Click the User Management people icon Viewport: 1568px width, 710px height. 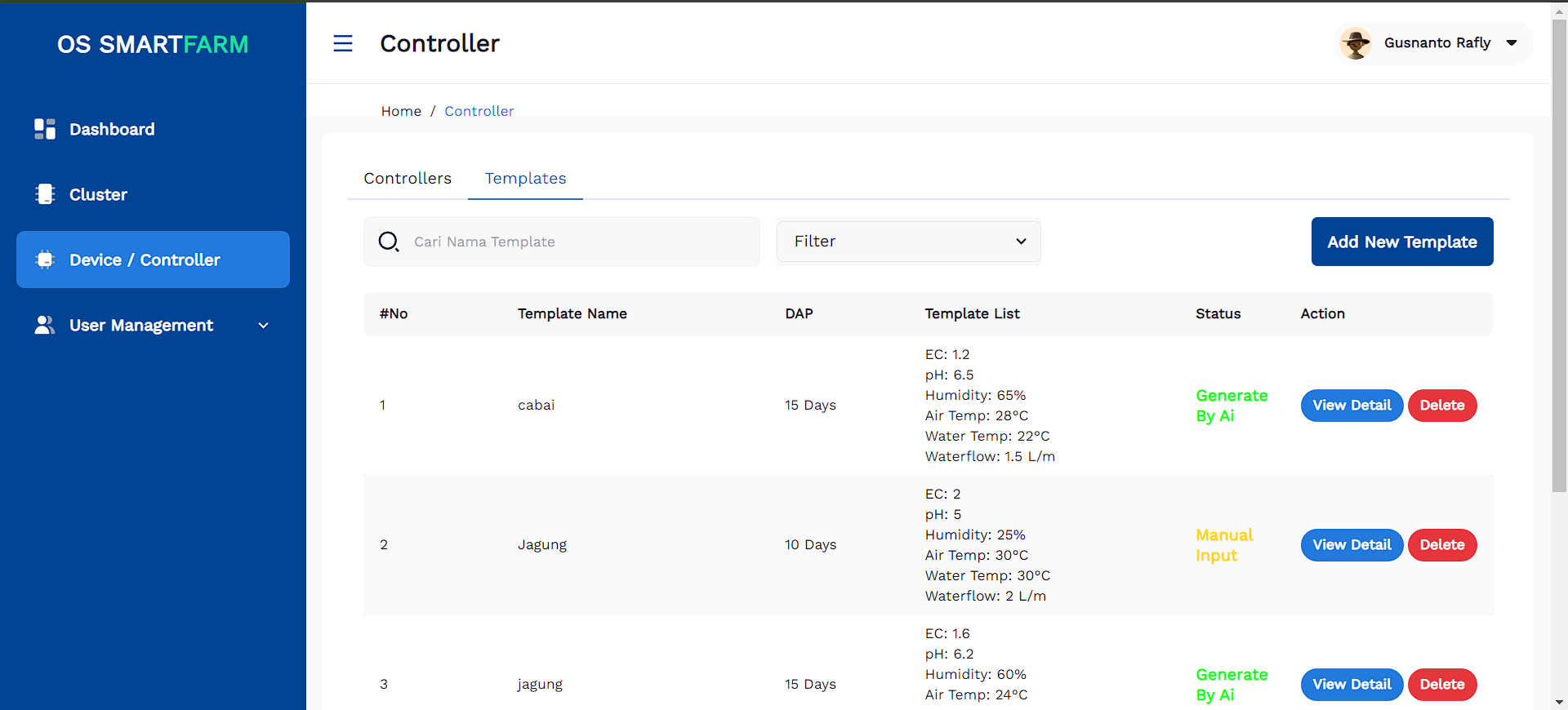point(45,325)
